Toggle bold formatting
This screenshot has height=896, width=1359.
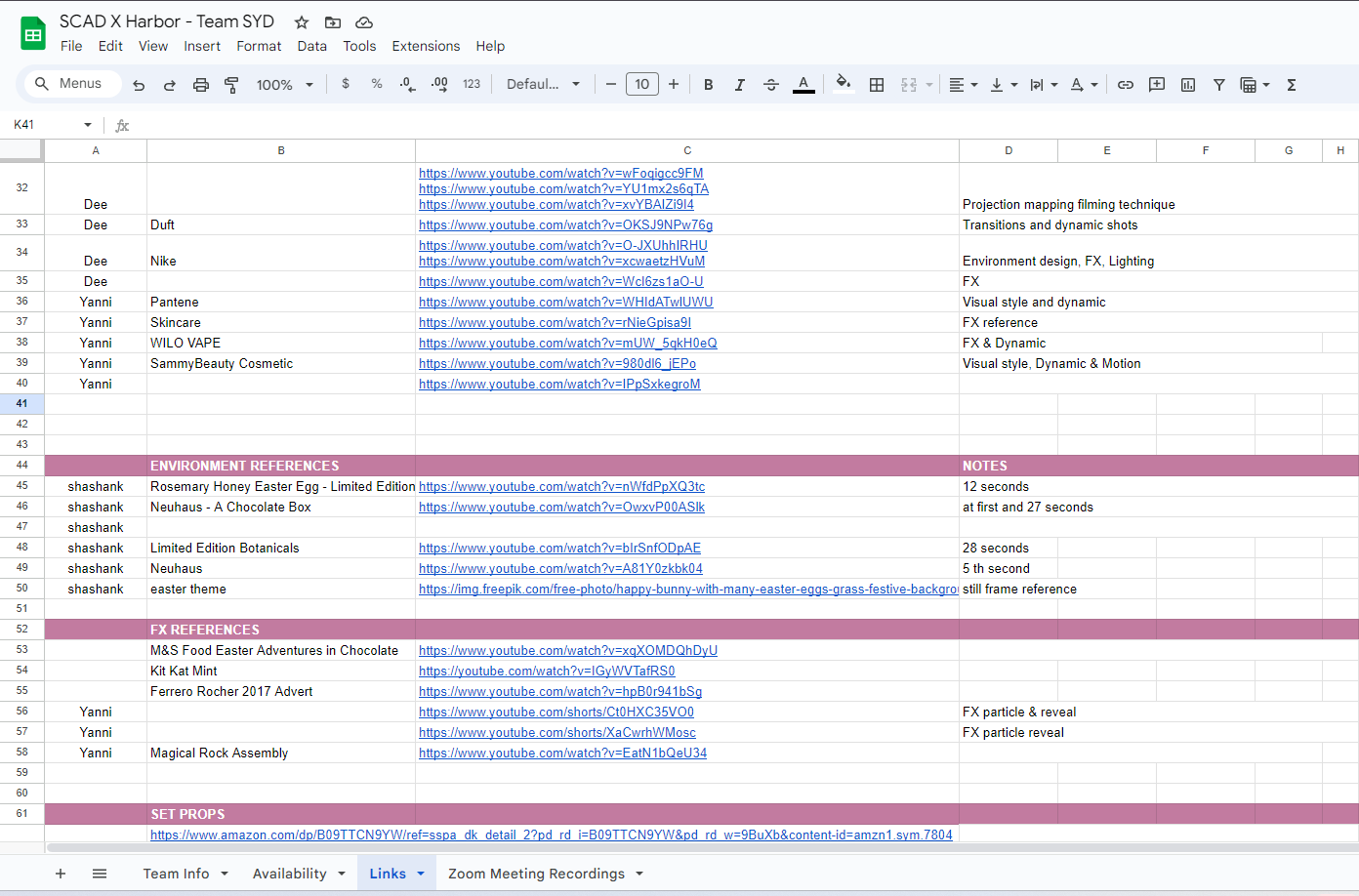tap(709, 85)
